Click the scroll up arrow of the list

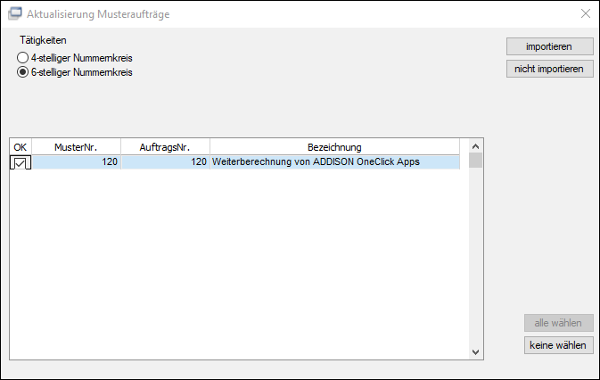tap(476, 146)
